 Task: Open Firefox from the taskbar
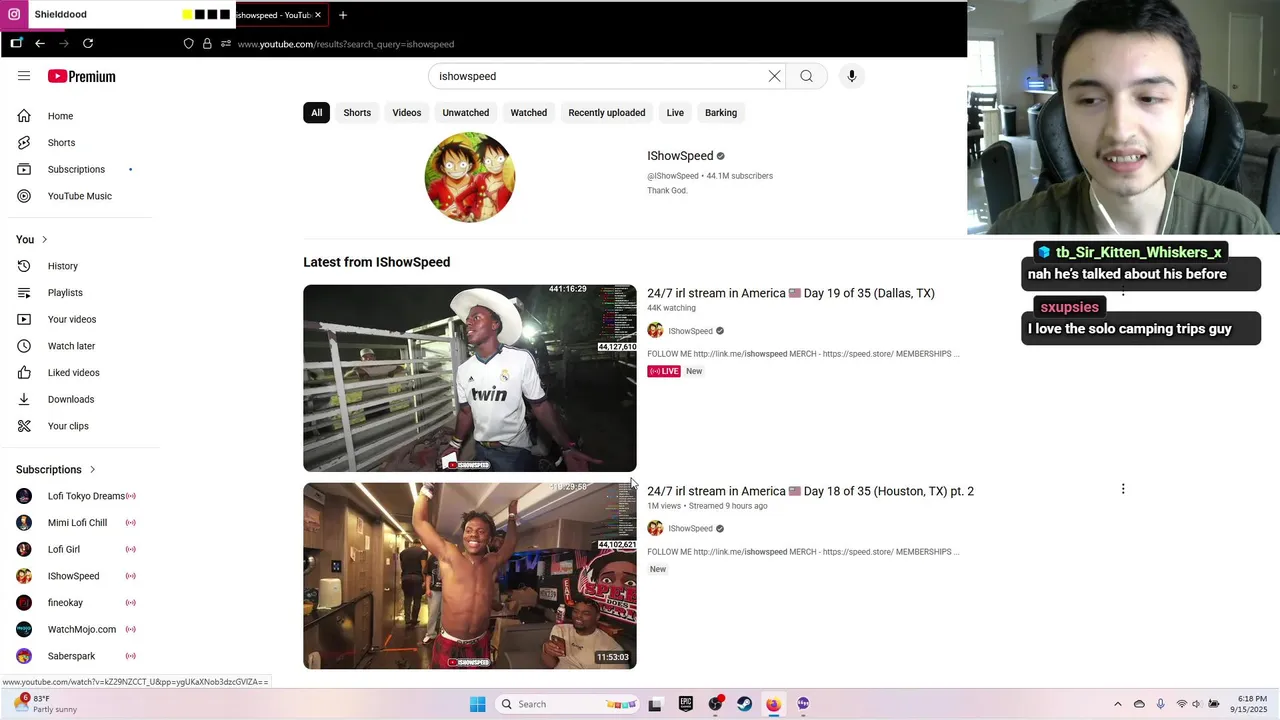(773, 704)
